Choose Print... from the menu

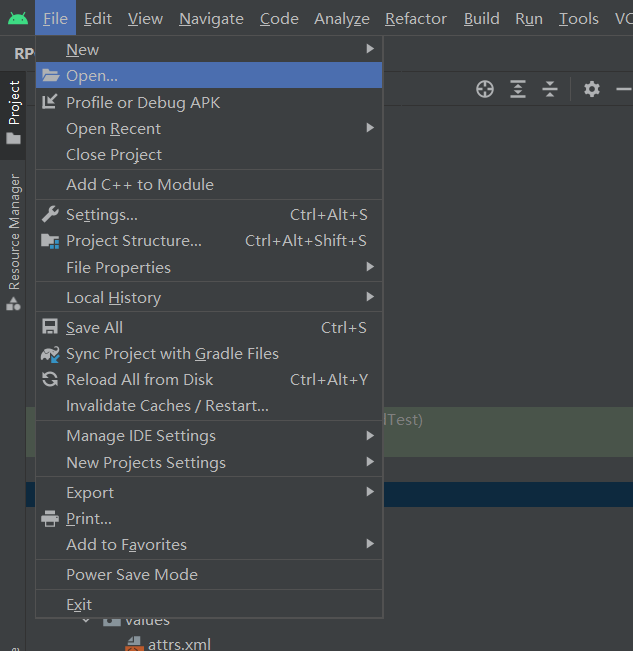coord(209,519)
